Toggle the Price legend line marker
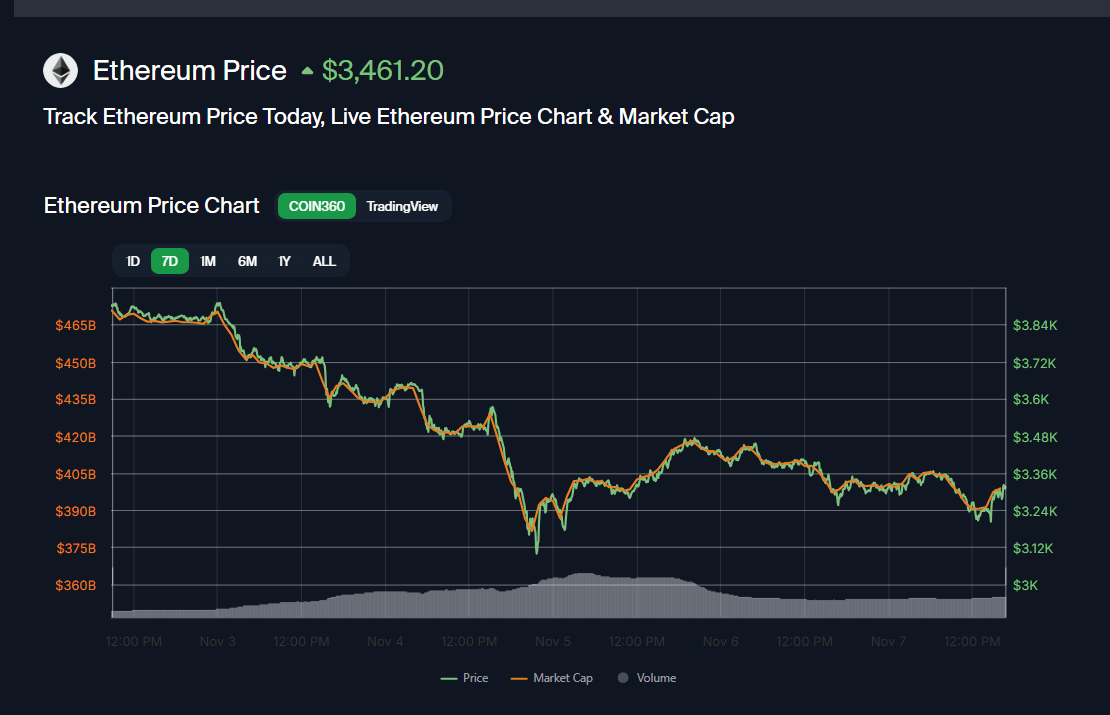The width and height of the screenshot is (1110, 715). pos(449,678)
